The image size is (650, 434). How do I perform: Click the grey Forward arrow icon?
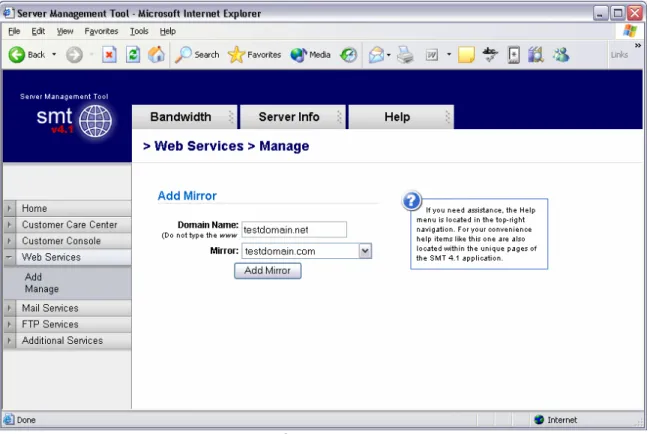(x=75, y=55)
